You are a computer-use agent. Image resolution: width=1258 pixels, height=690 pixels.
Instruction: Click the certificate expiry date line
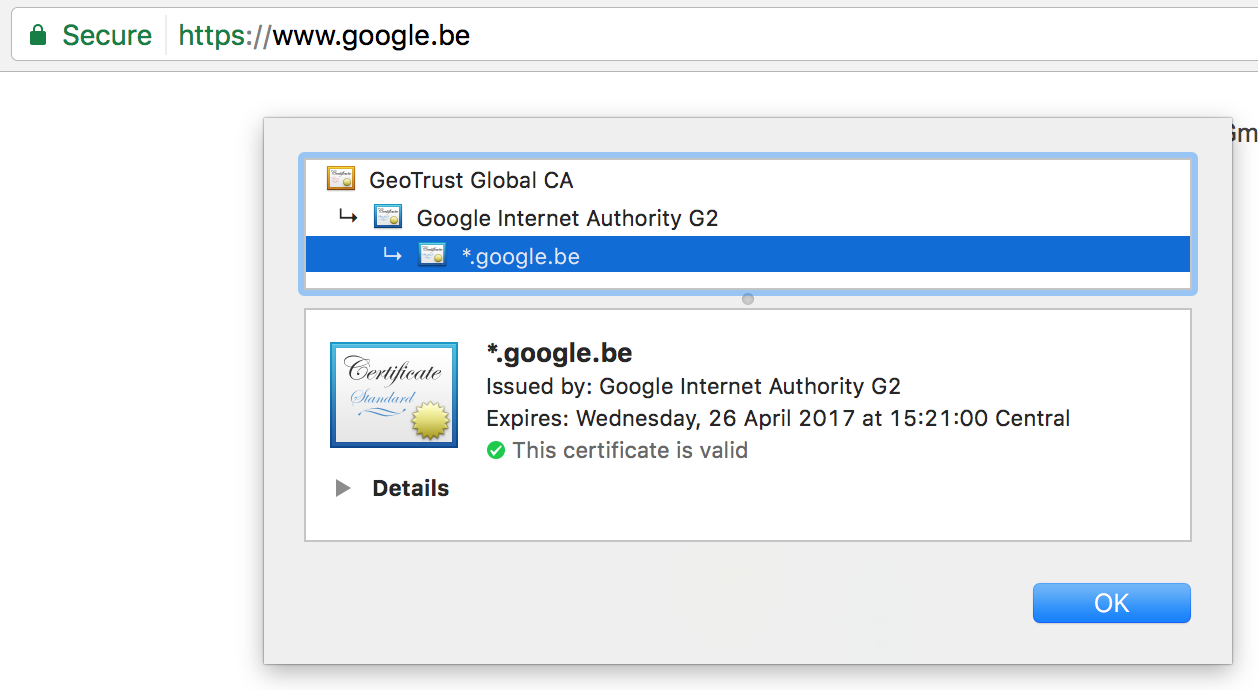point(778,418)
